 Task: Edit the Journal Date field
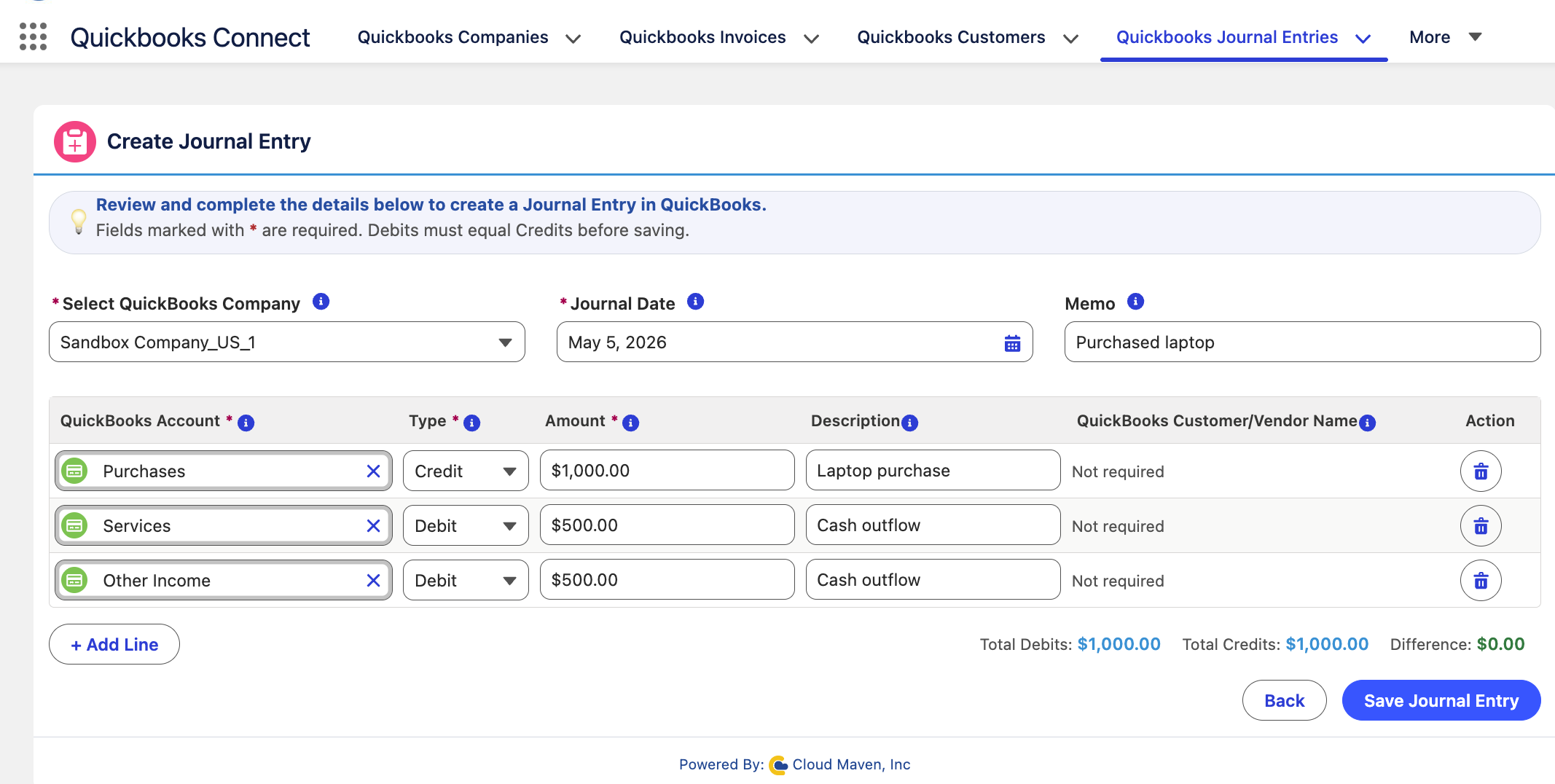[x=795, y=342]
